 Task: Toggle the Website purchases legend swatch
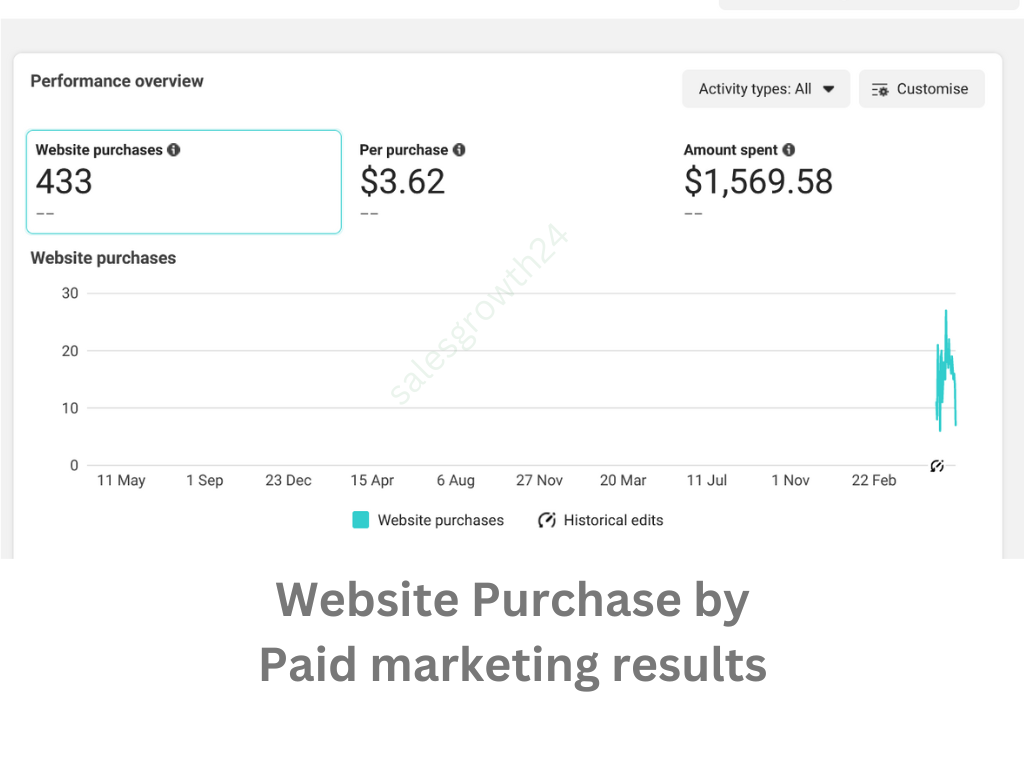360,520
